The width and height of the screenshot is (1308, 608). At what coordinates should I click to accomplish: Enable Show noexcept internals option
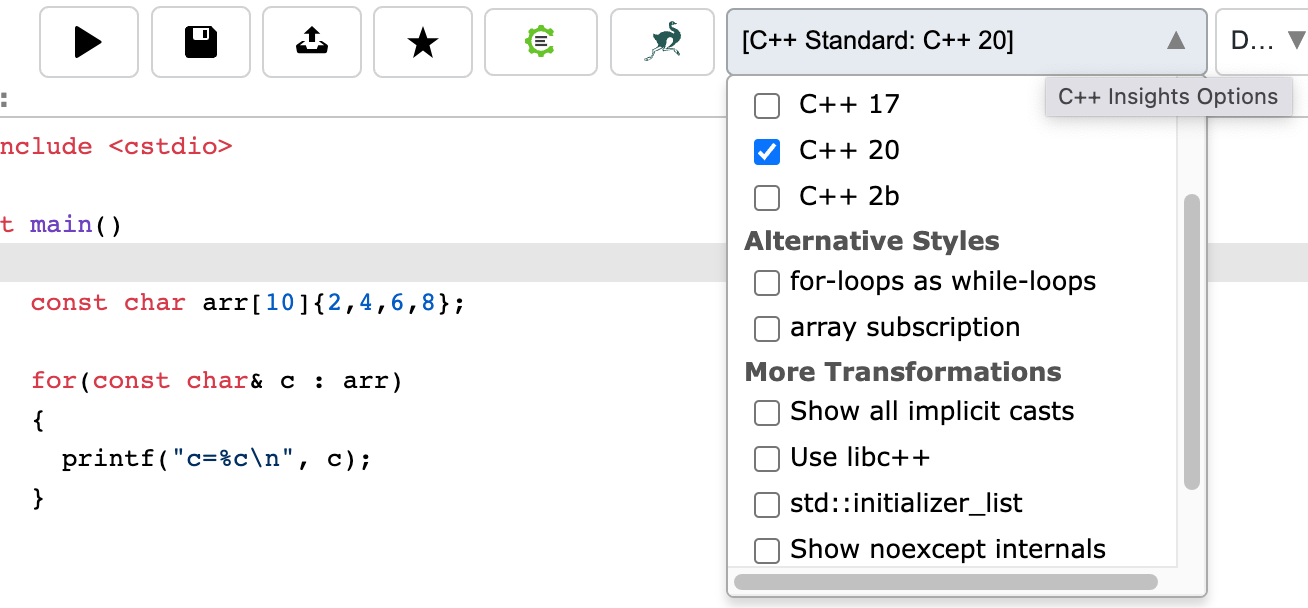click(767, 550)
